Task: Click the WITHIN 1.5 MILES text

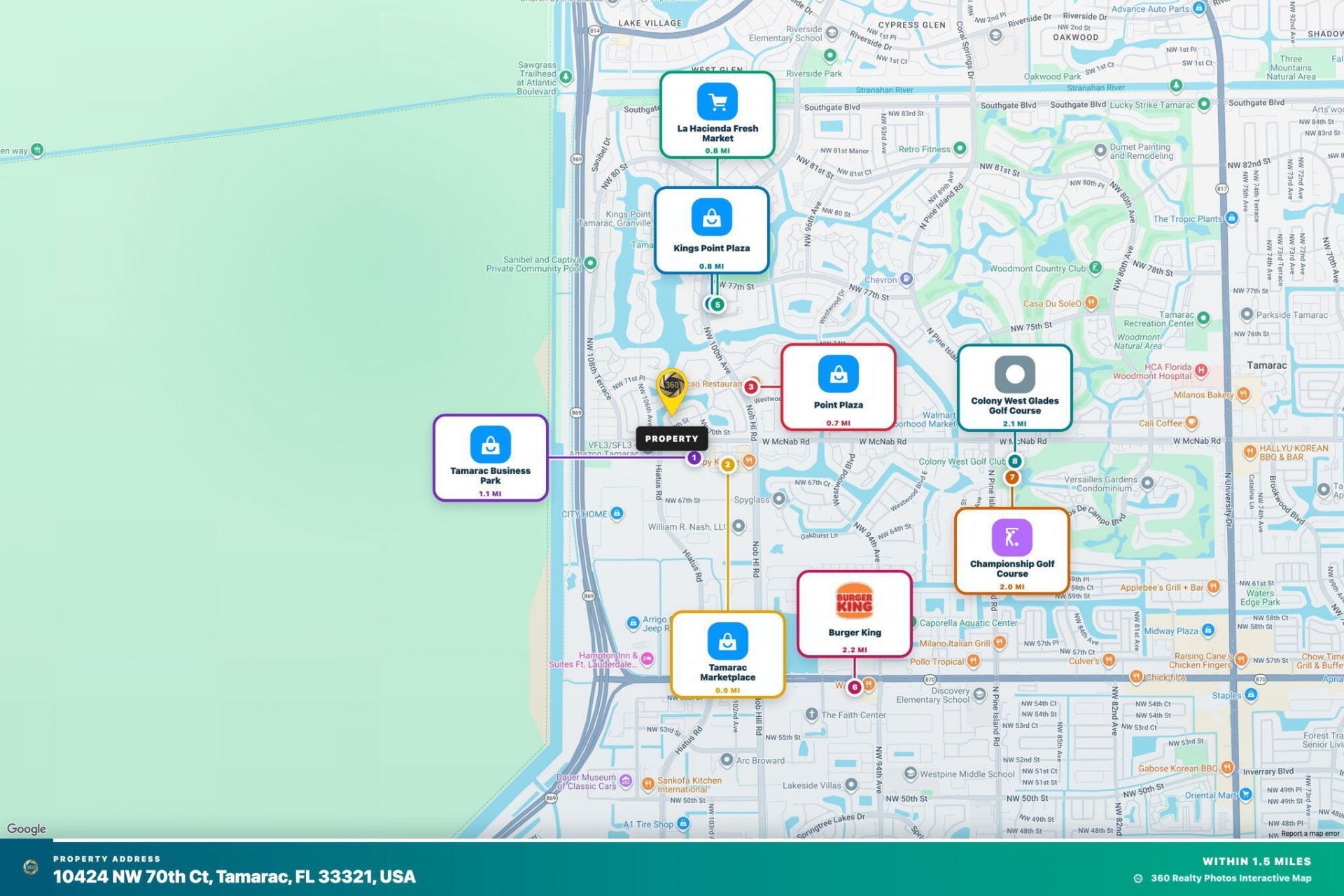Action: point(1256,862)
